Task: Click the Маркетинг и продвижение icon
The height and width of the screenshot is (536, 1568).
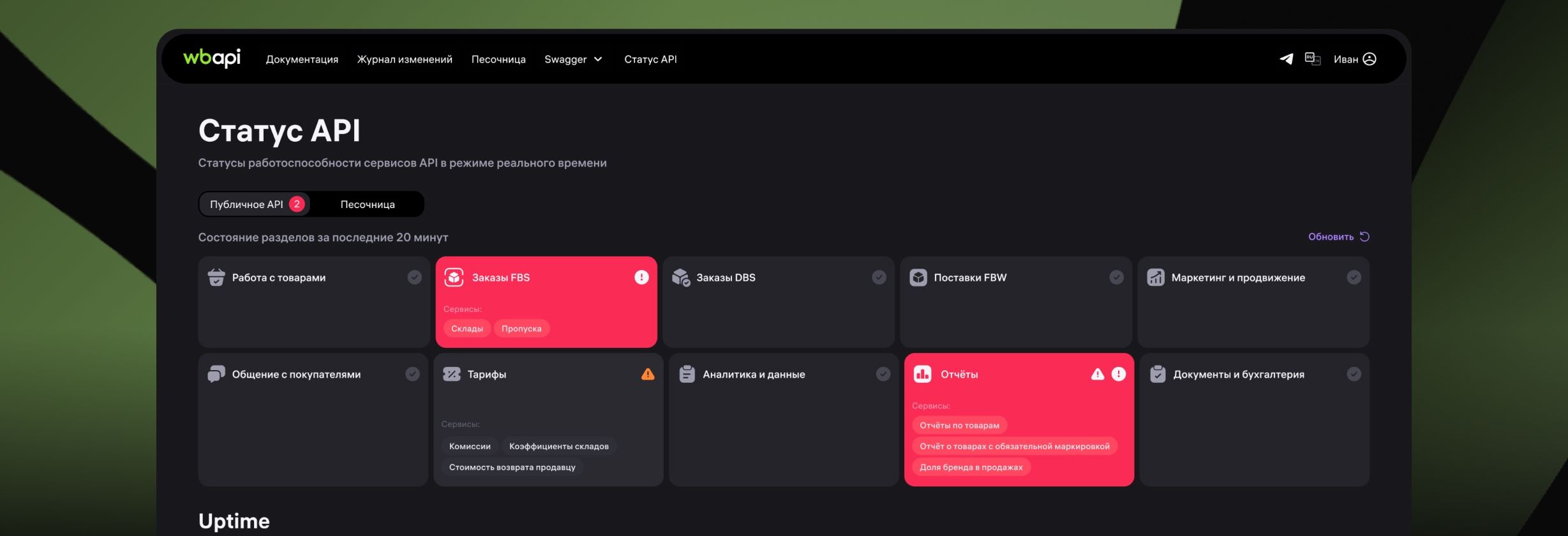Action: tap(1156, 278)
